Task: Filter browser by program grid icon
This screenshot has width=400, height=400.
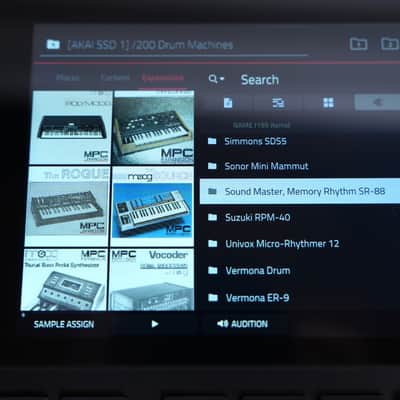Action: pyautogui.click(x=328, y=103)
